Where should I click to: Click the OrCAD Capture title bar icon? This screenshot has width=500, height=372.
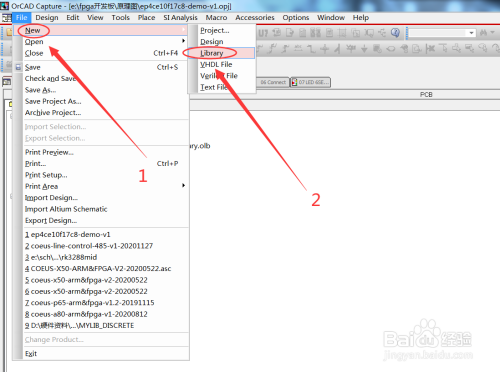click(x=5, y=6)
